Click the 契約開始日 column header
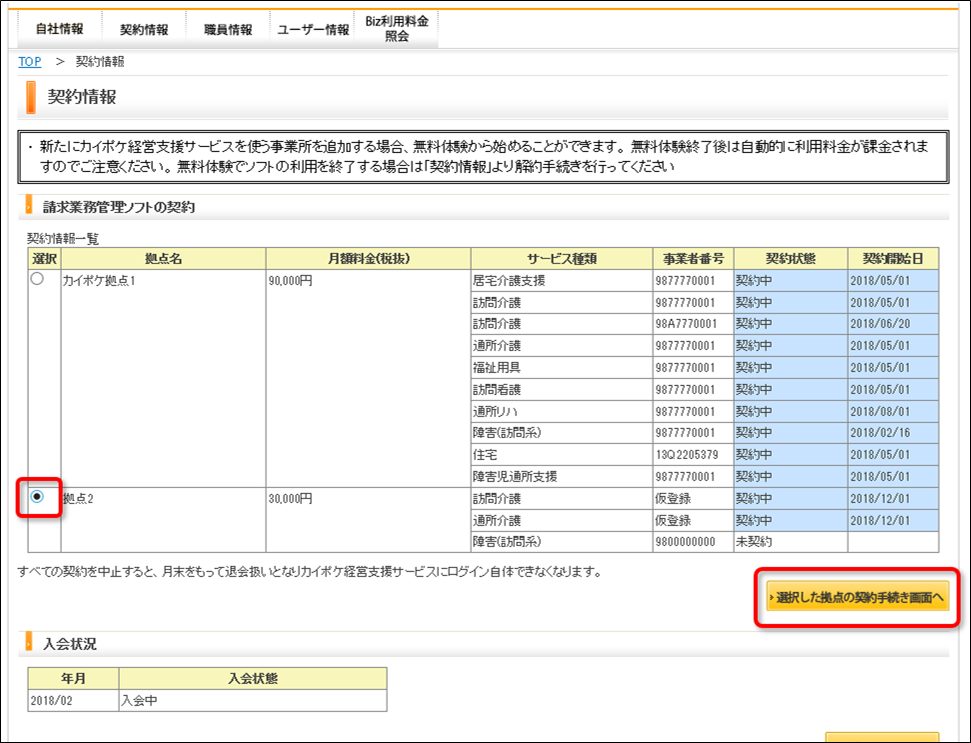Screen dimensions: 971x743 893,259
